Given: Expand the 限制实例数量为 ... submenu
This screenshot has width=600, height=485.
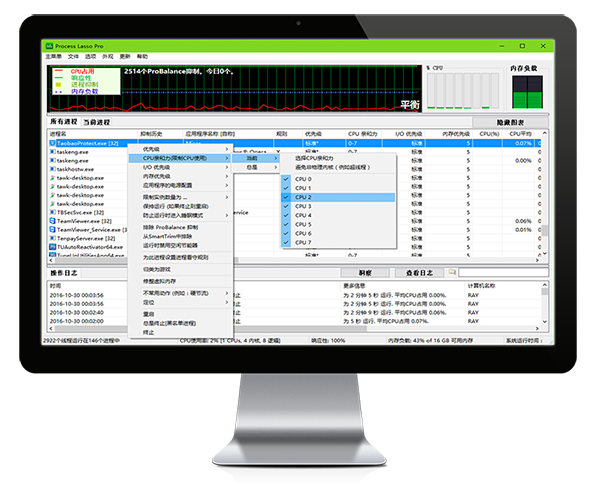Looking at the screenshot, I should coord(180,197).
